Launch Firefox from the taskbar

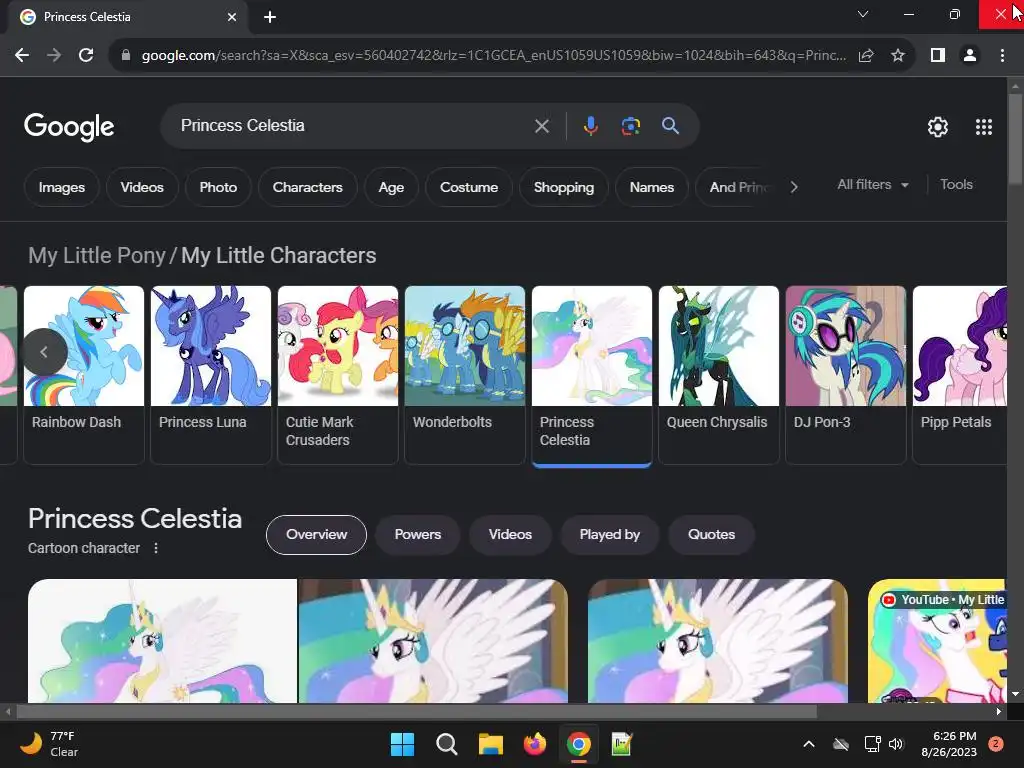pos(534,744)
